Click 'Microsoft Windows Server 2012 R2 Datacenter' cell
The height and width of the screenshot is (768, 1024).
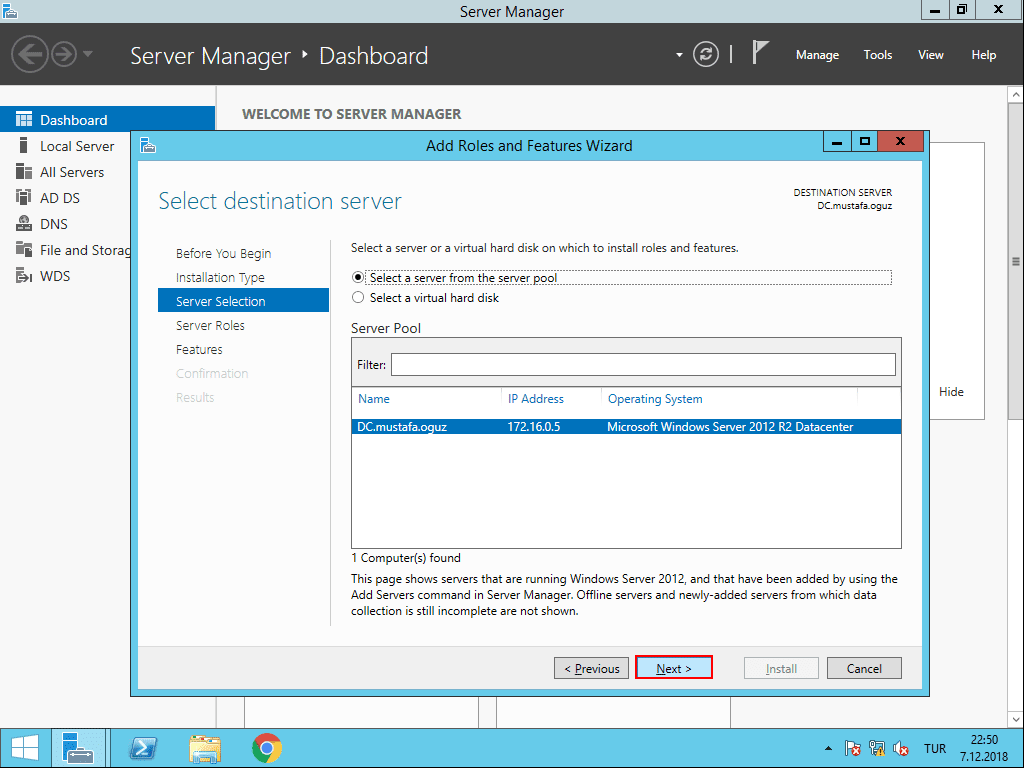[730, 426]
